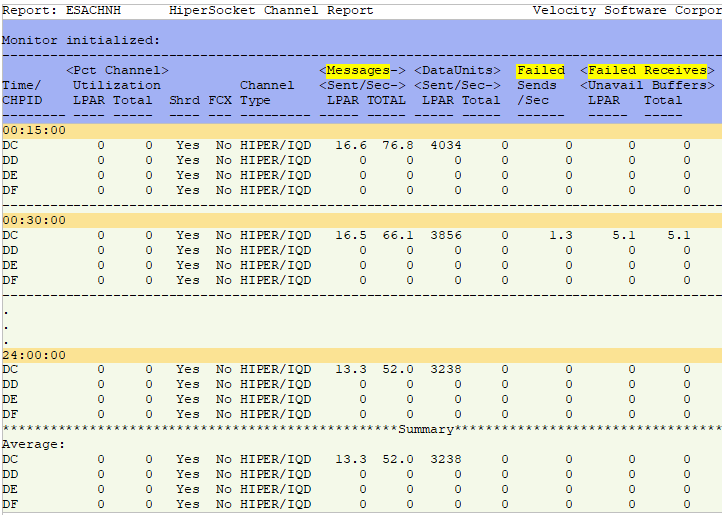The height and width of the screenshot is (515, 722).
Task: Select the 4034 data units value
Action: [x=445, y=145]
